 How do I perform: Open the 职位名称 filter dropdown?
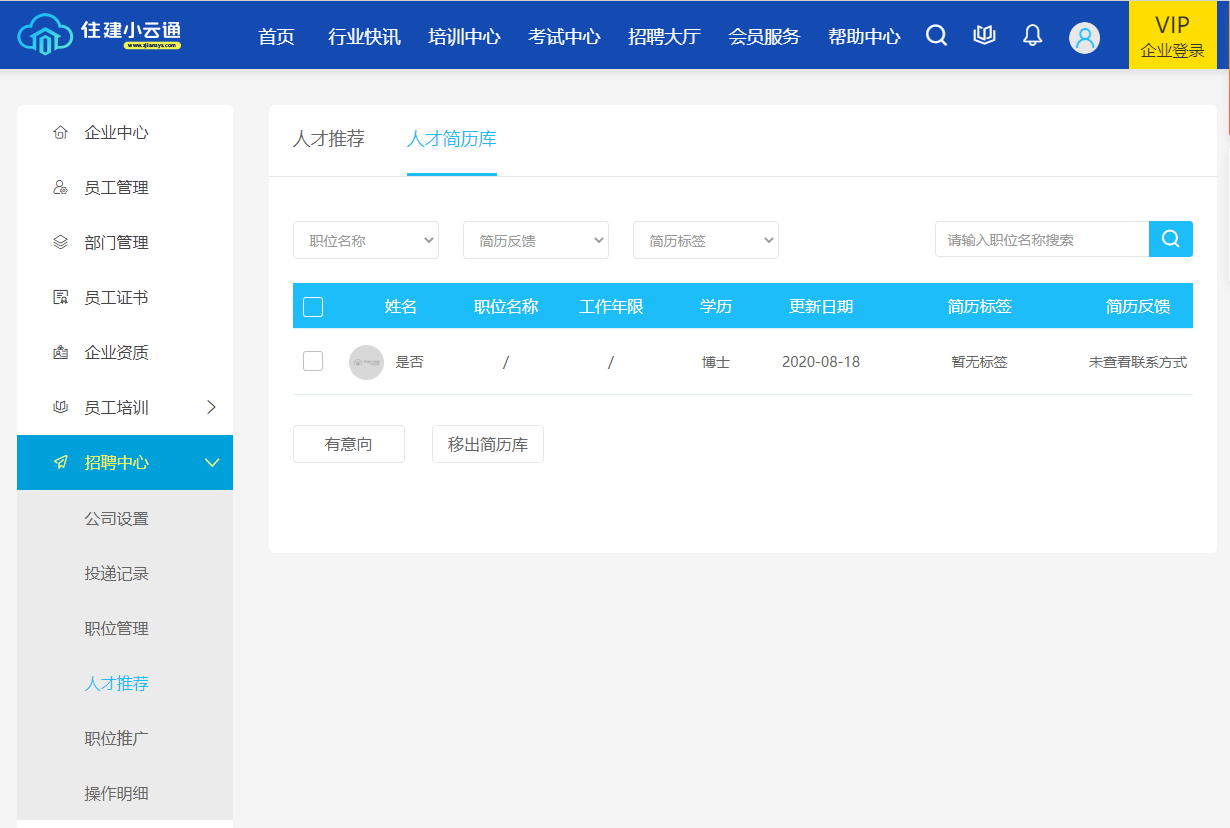(x=366, y=240)
